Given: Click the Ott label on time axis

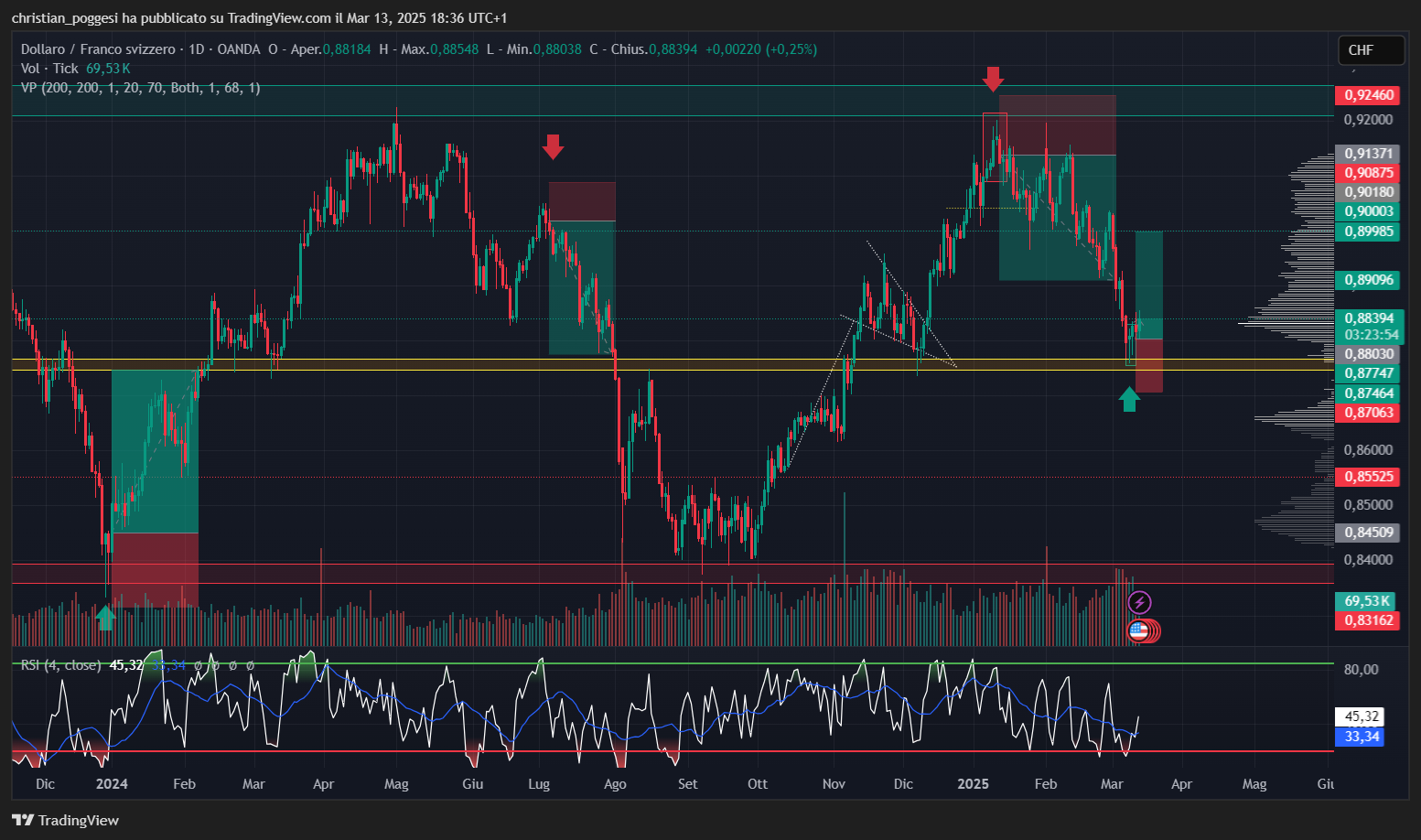Looking at the screenshot, I should point(758,784).
